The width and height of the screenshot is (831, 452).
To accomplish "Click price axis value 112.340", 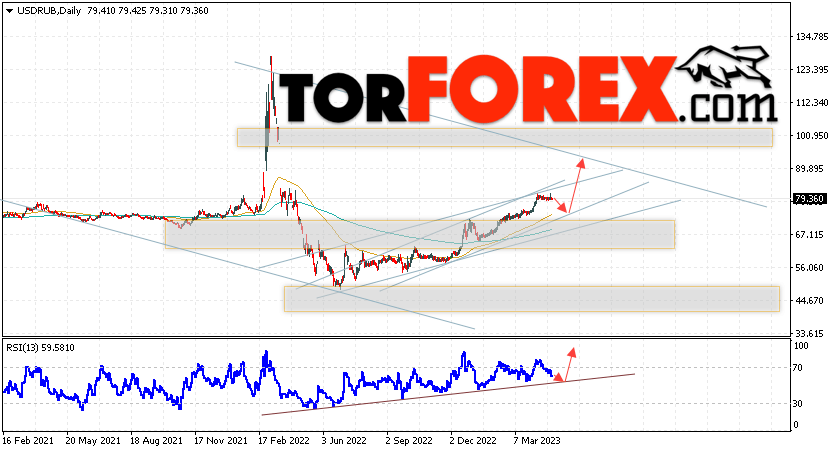I will pyautogui.click(x=812, y=102).
